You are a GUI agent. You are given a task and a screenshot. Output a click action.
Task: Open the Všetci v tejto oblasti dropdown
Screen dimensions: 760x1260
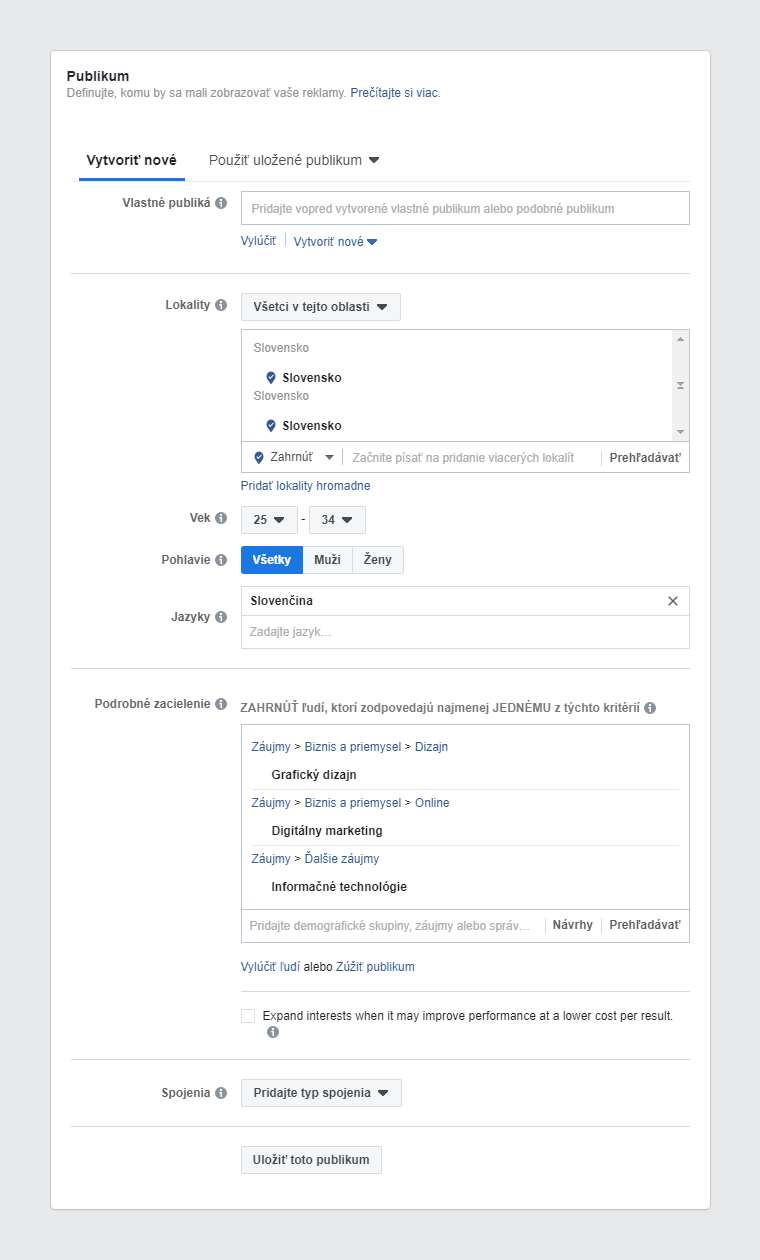point(320,307)
